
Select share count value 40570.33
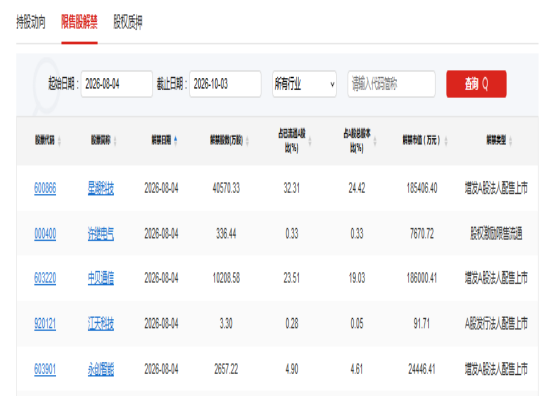(226, 188)
